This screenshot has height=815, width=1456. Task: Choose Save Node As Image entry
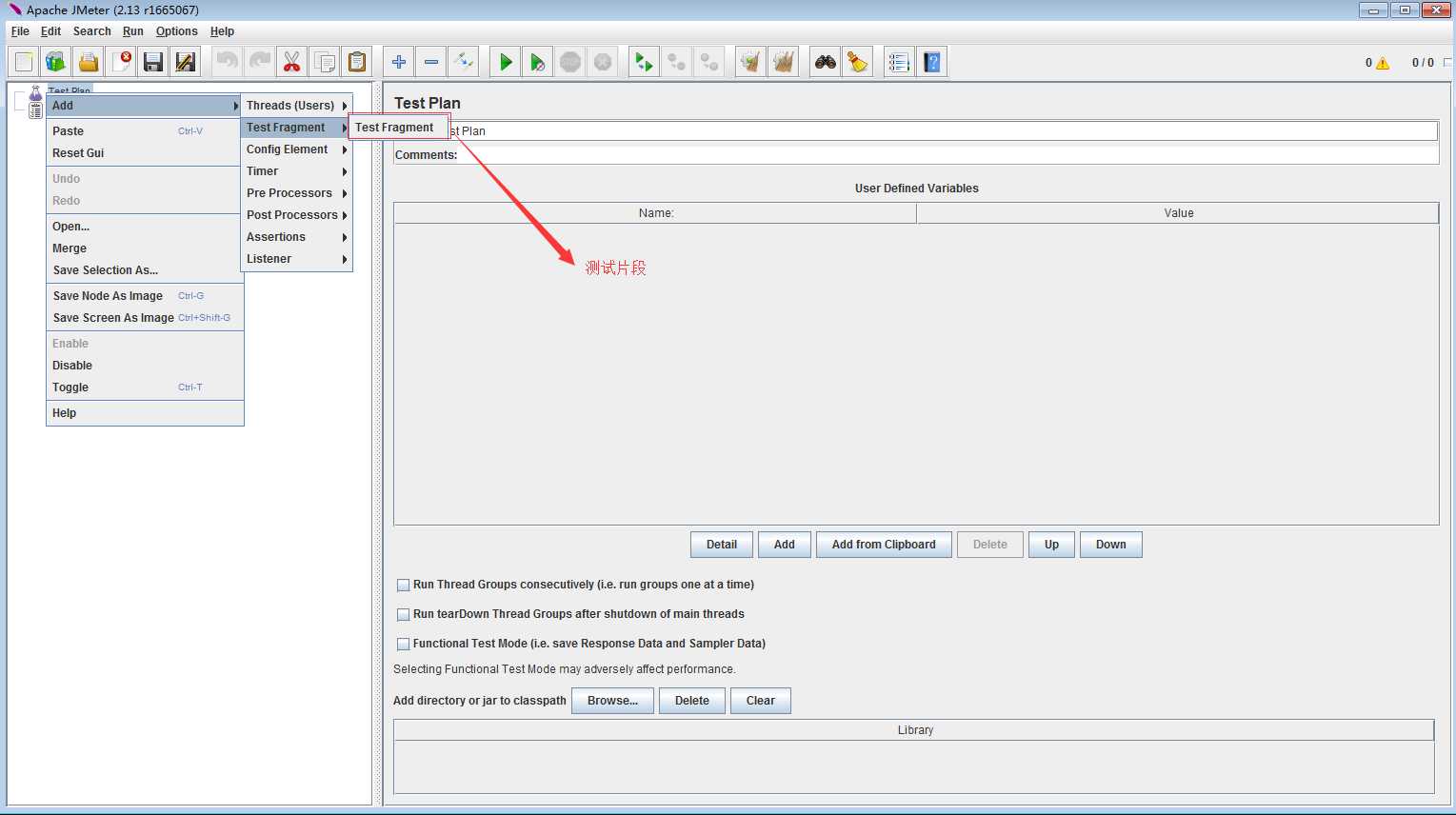(x=145, y=296)
